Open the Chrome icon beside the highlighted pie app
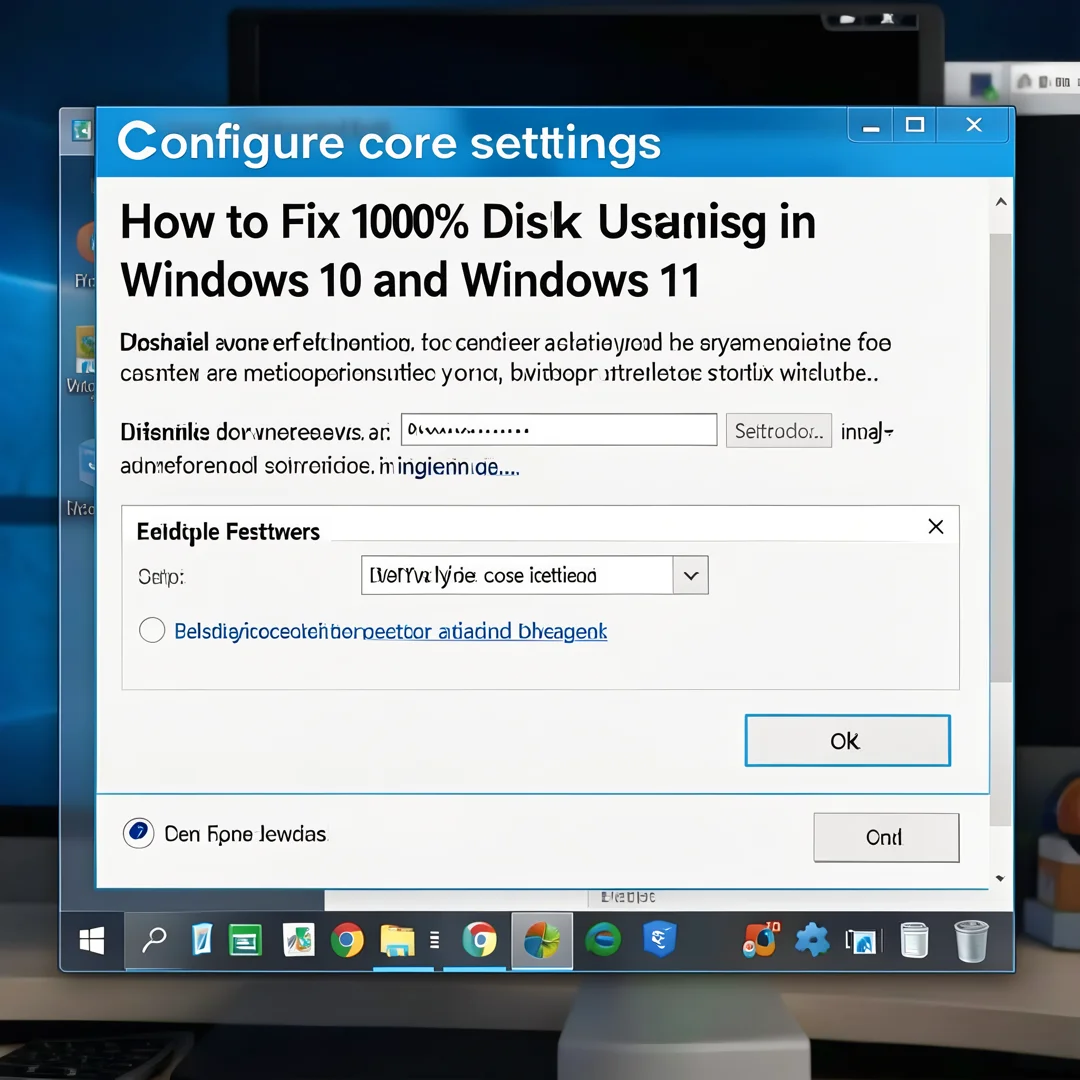The height and width of the screenshot is (1080, 1080). [x=479, y=939]
